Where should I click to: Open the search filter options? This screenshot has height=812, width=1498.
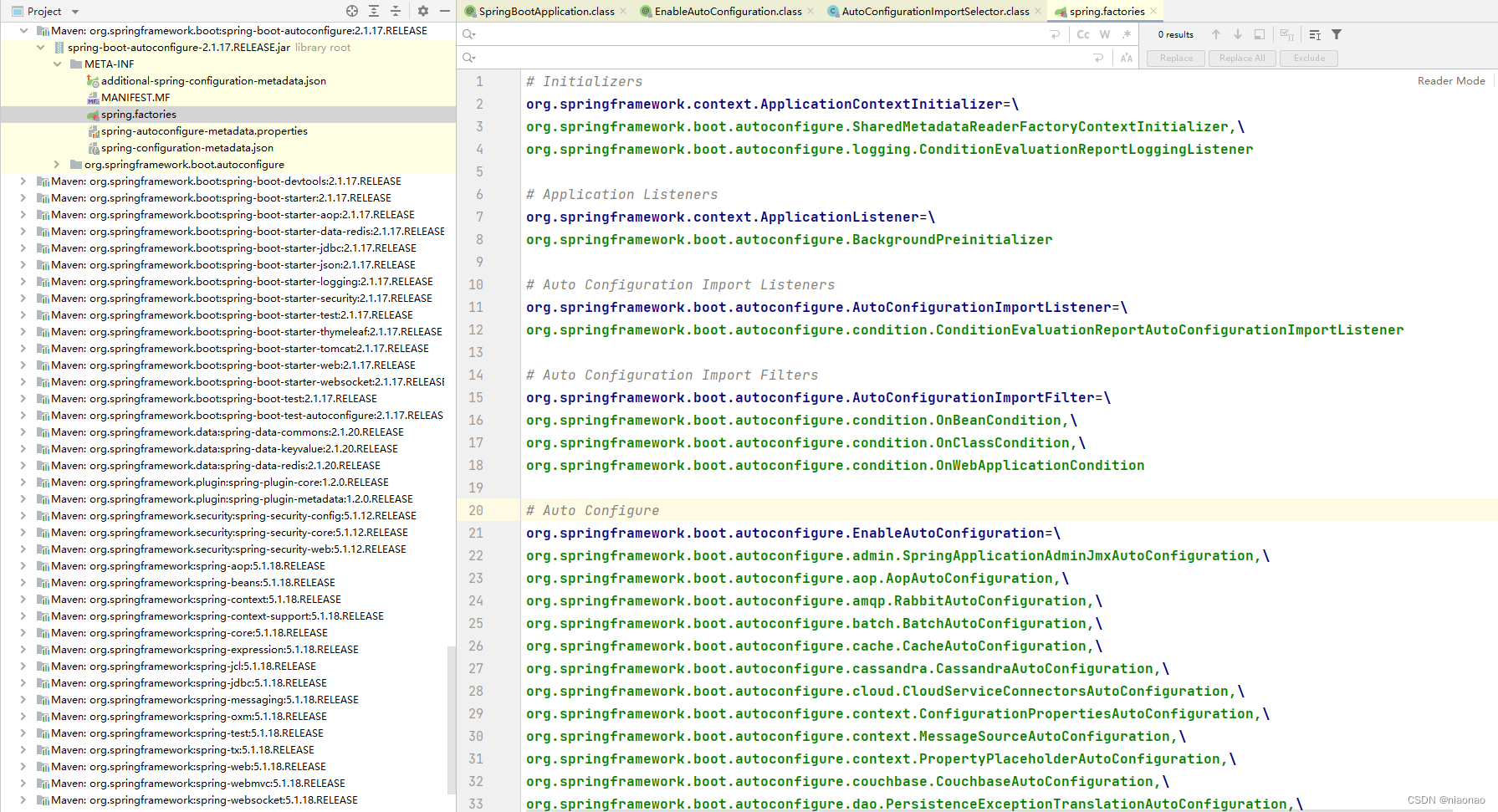1337,34
